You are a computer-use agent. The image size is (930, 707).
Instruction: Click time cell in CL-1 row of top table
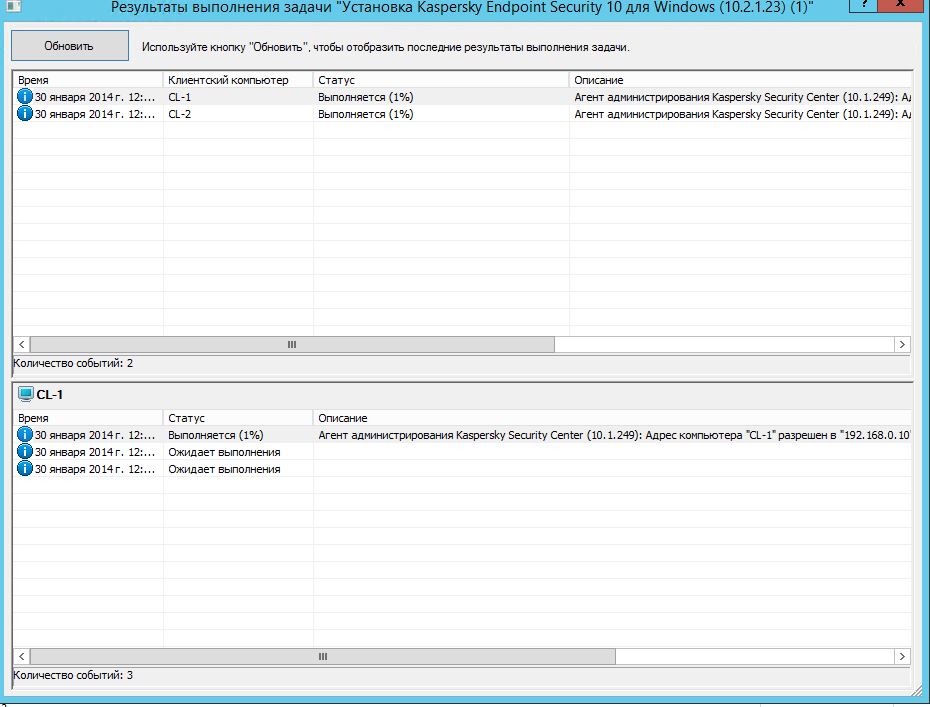[x=95, y=97]
